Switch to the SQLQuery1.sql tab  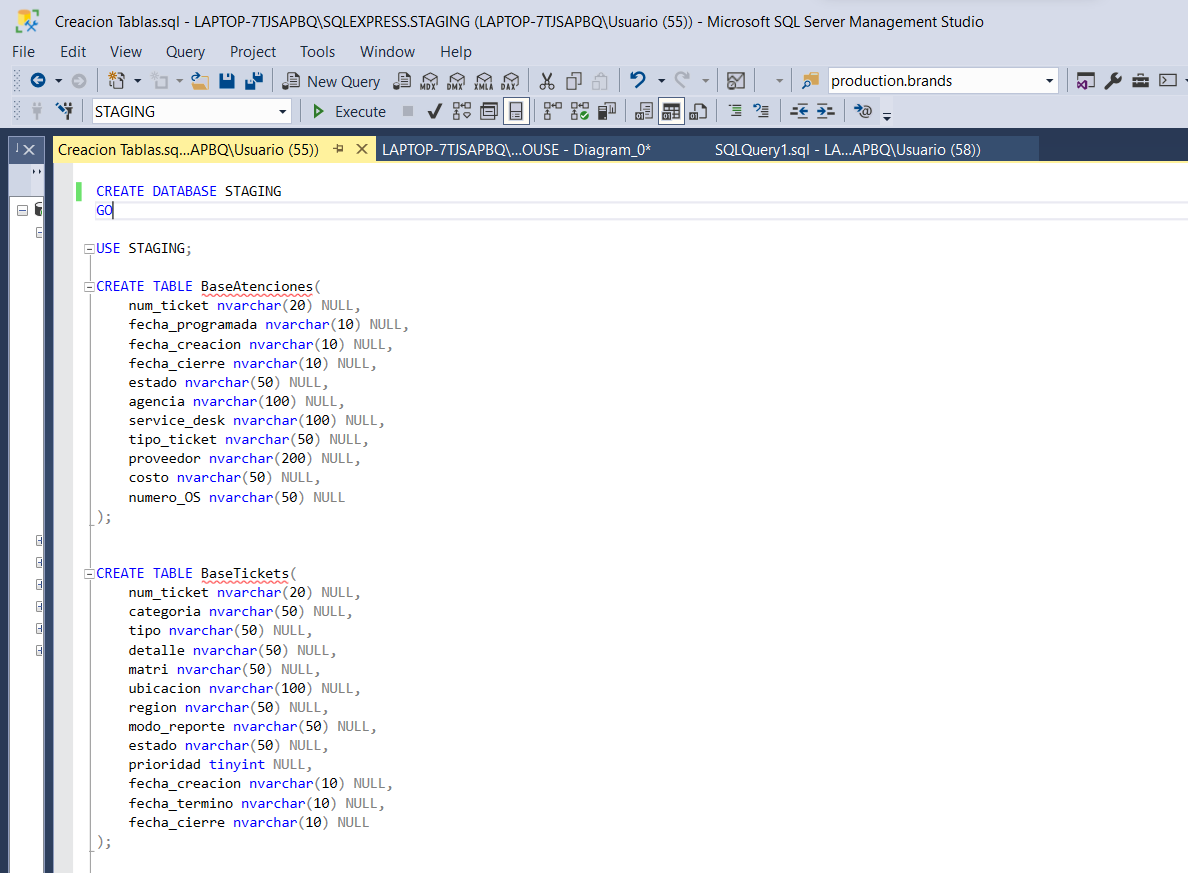coord(847,150)
